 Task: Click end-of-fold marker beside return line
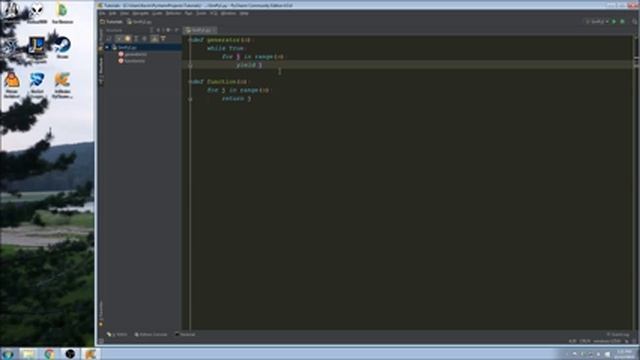(190, 99)
